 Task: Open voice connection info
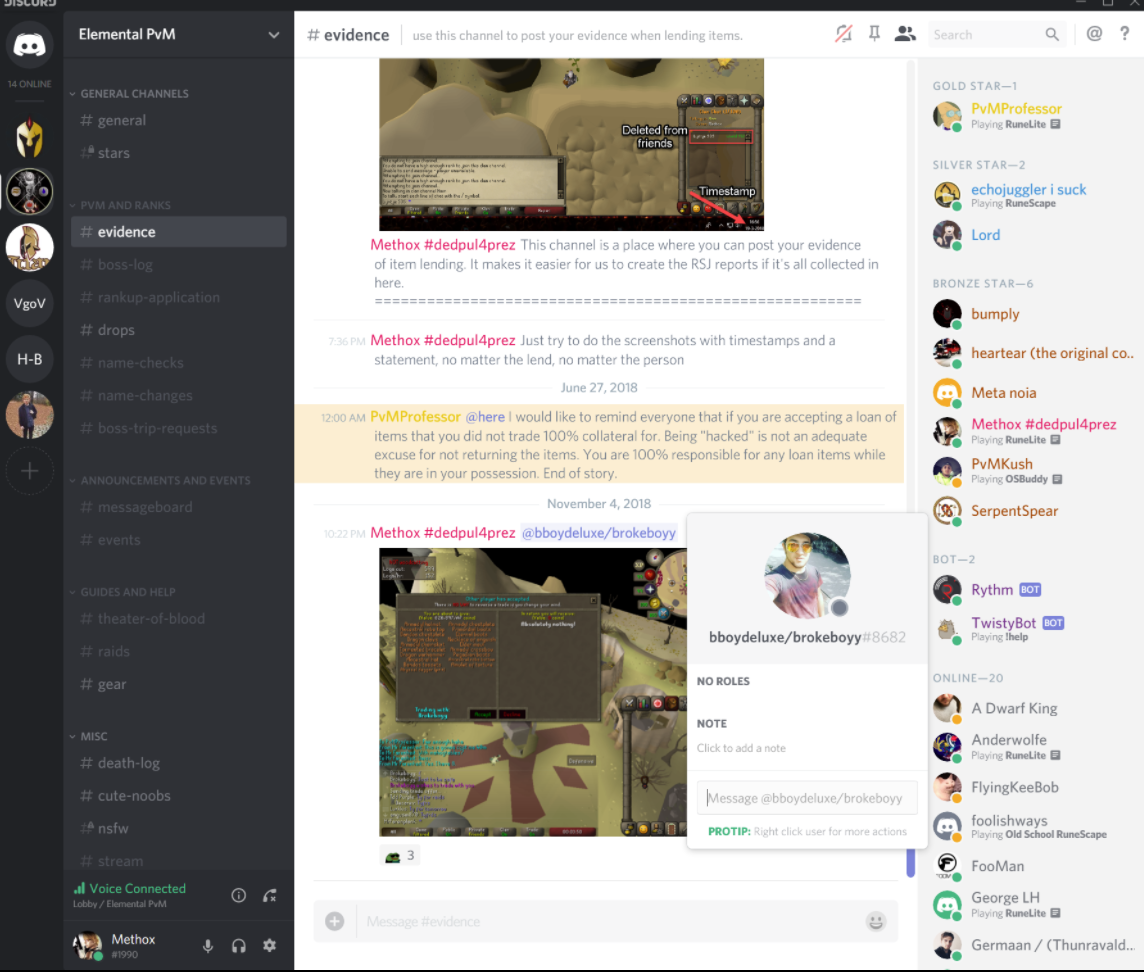239,895
